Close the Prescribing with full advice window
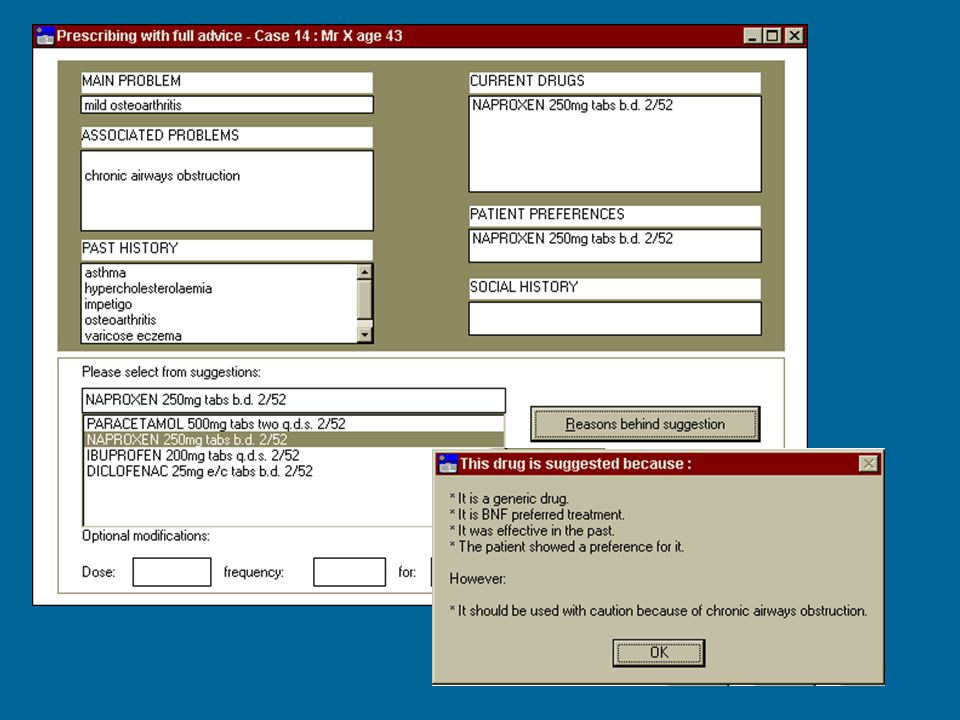The width and height of the screenshot is (960, 720). point(794,36)
